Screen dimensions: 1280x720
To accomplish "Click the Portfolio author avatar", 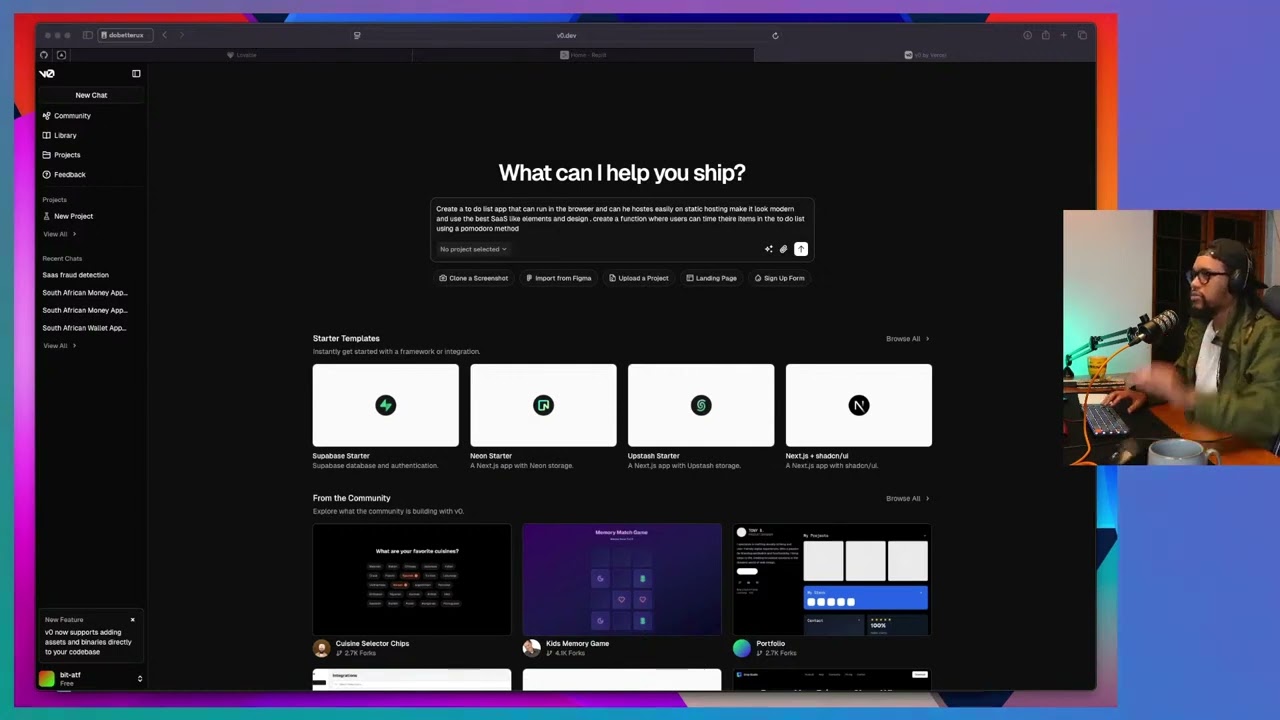I will coord(741,648).
